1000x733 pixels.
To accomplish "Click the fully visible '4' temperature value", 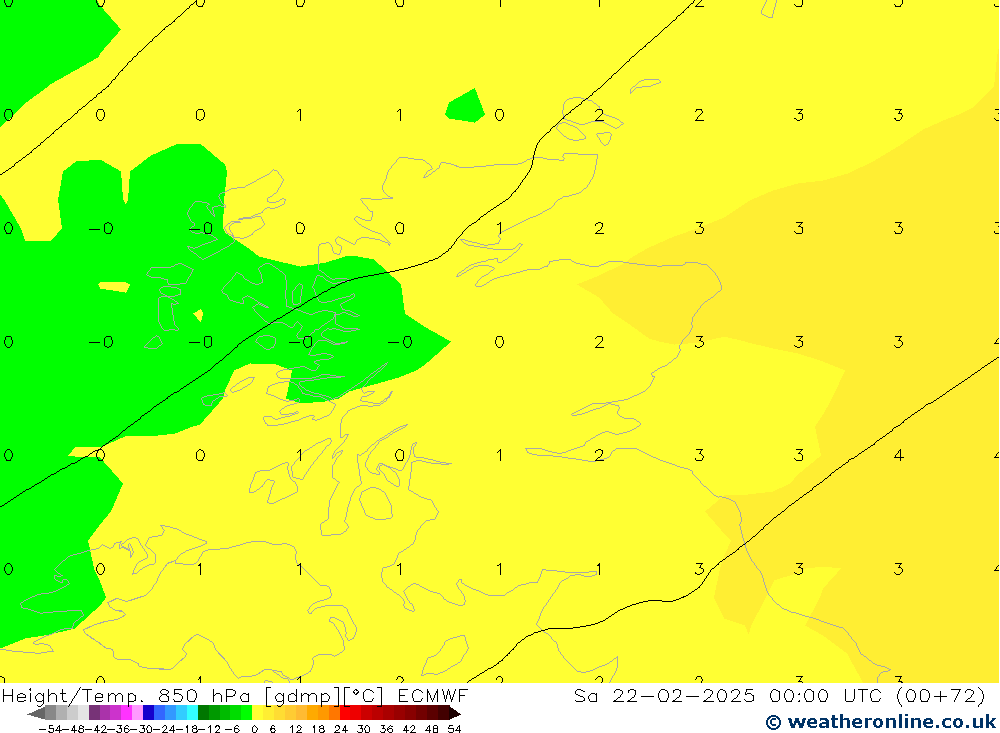I will [899, 455].
